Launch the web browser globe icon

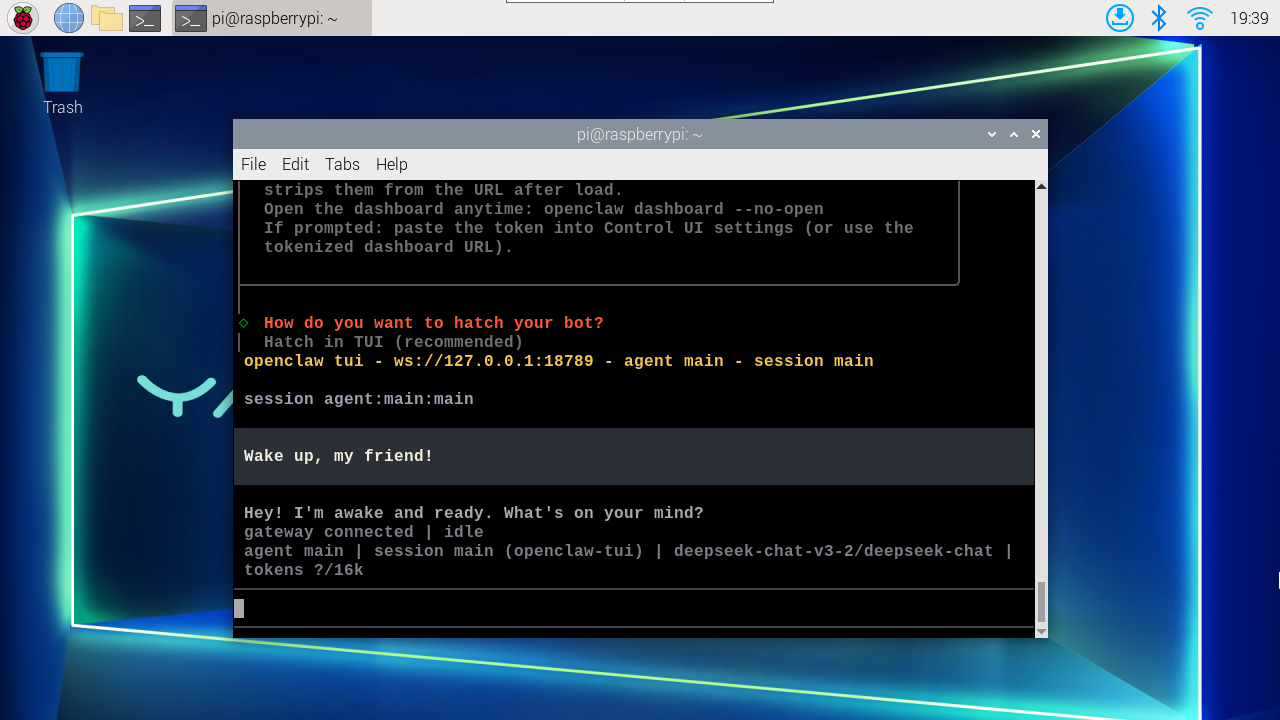[68, 18]
